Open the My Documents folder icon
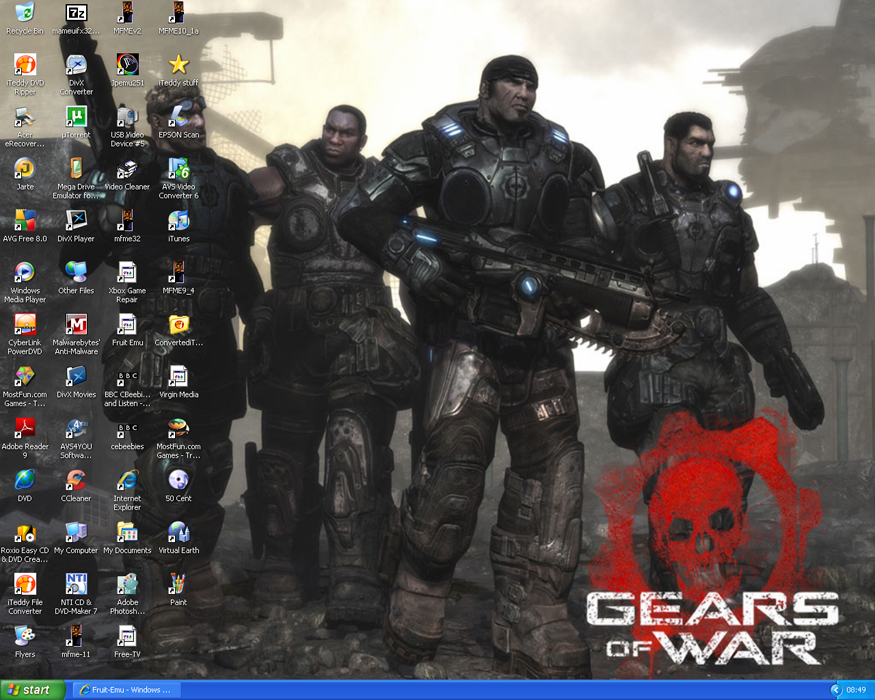 pos(127,531)
